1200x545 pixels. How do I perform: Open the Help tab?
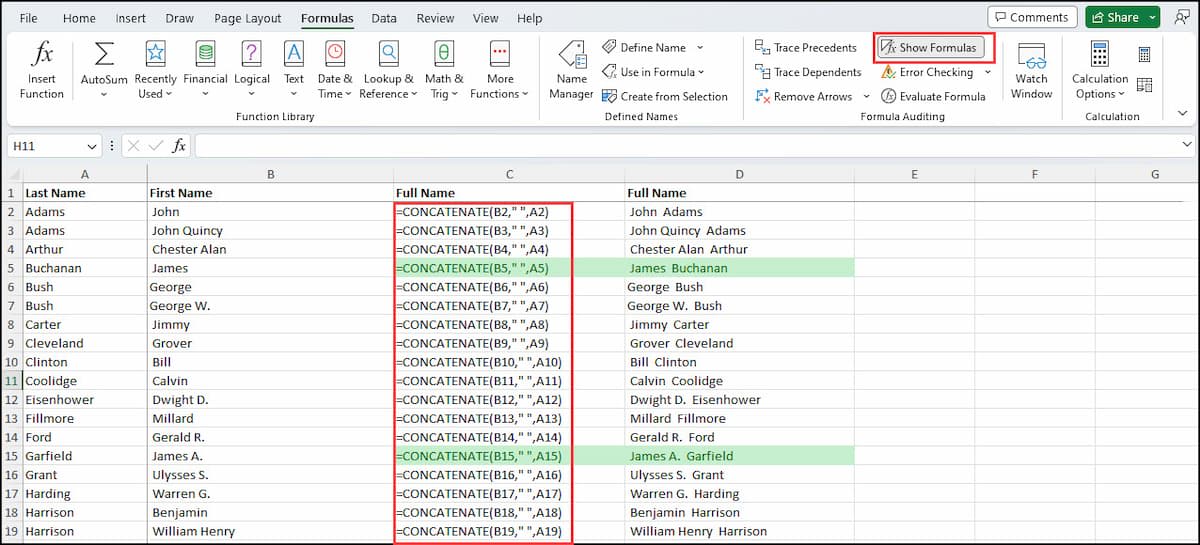click(x=530, y=18)
